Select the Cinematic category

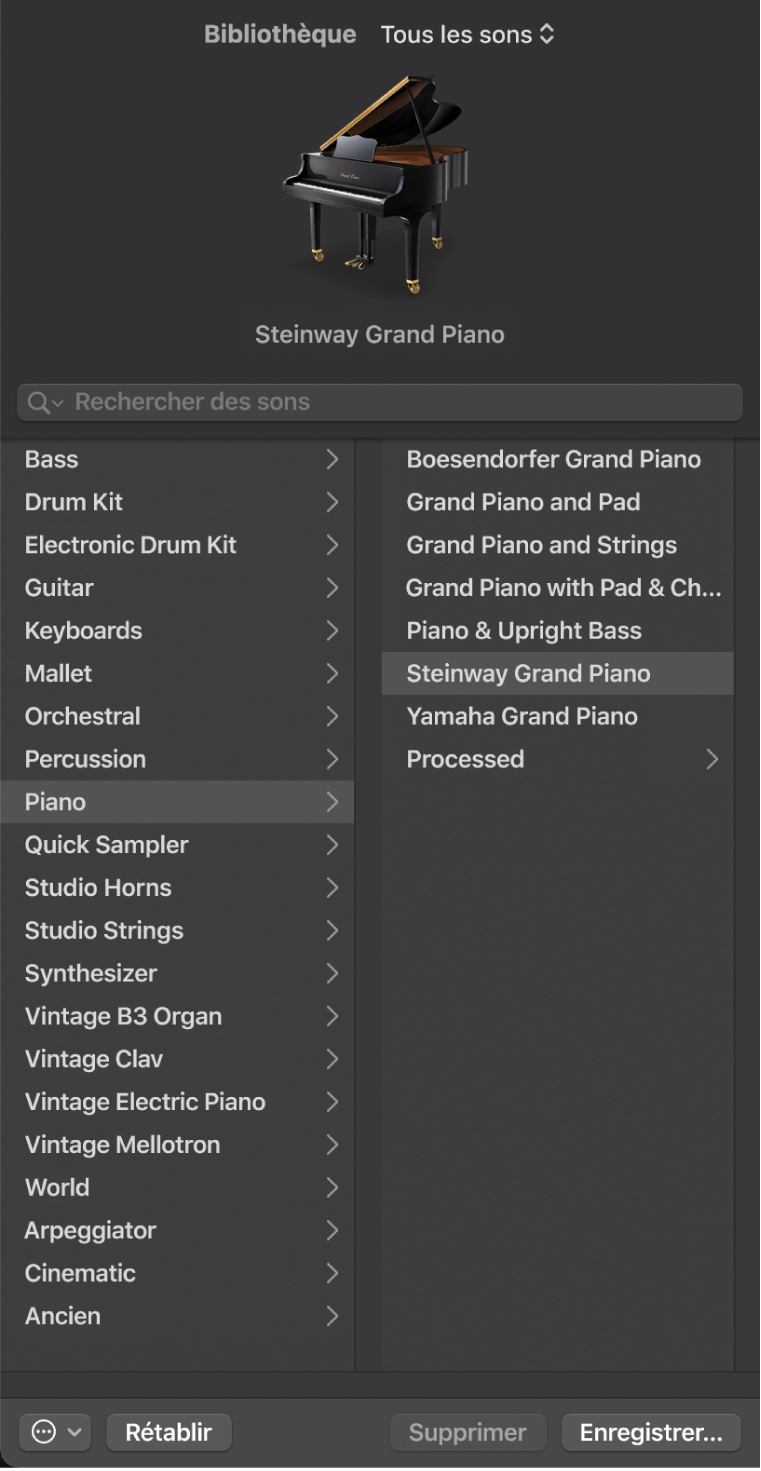click(x=80, y=1273)
